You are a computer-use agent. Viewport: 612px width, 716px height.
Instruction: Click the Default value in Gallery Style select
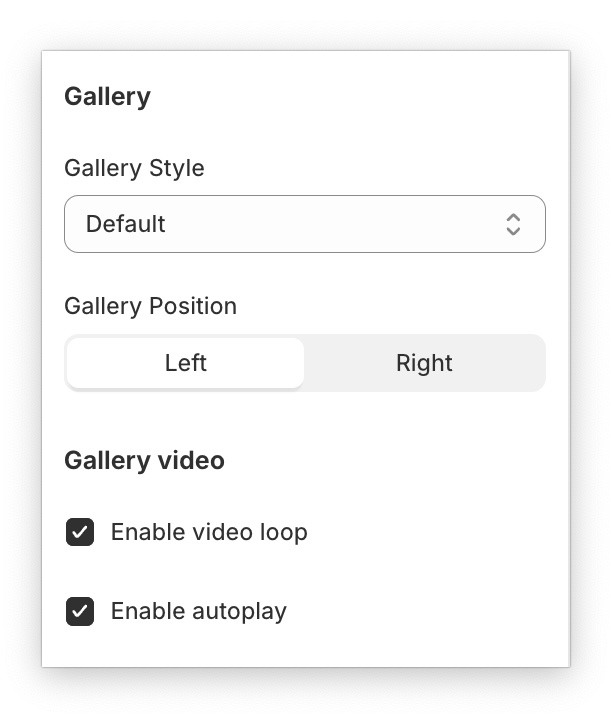tap(126, 224)
